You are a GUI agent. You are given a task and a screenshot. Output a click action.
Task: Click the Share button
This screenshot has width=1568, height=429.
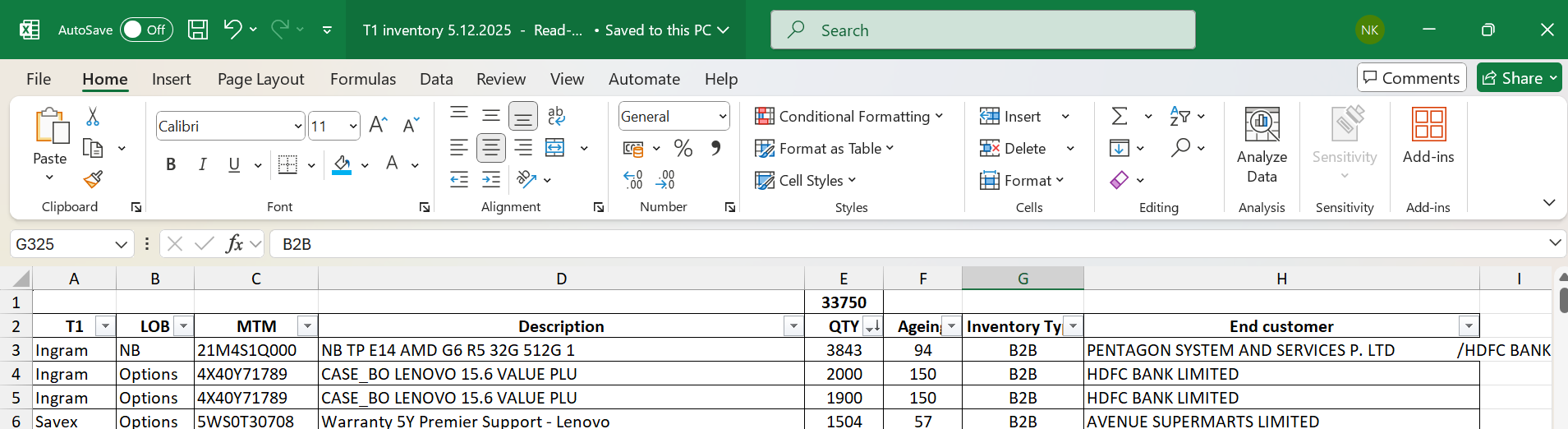pyautogui.click(x=1519, y=78)
